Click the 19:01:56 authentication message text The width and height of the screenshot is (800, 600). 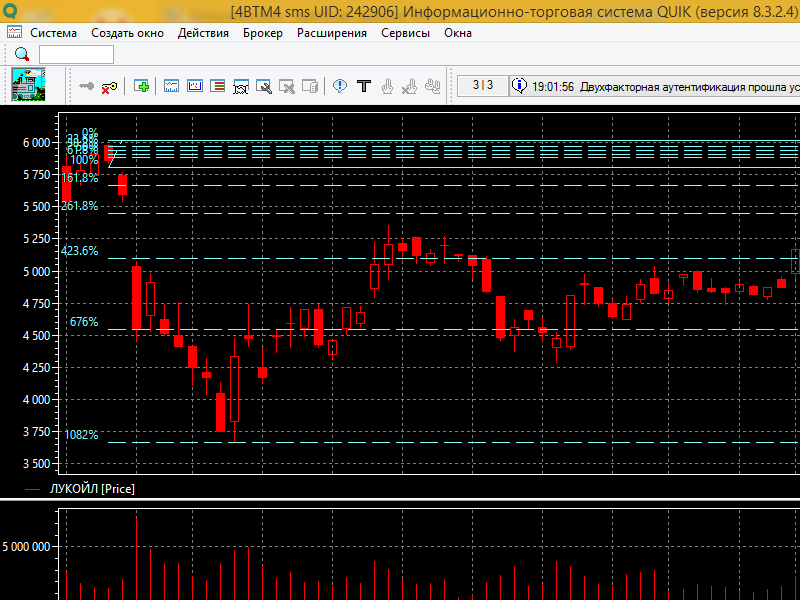(665, 87)
